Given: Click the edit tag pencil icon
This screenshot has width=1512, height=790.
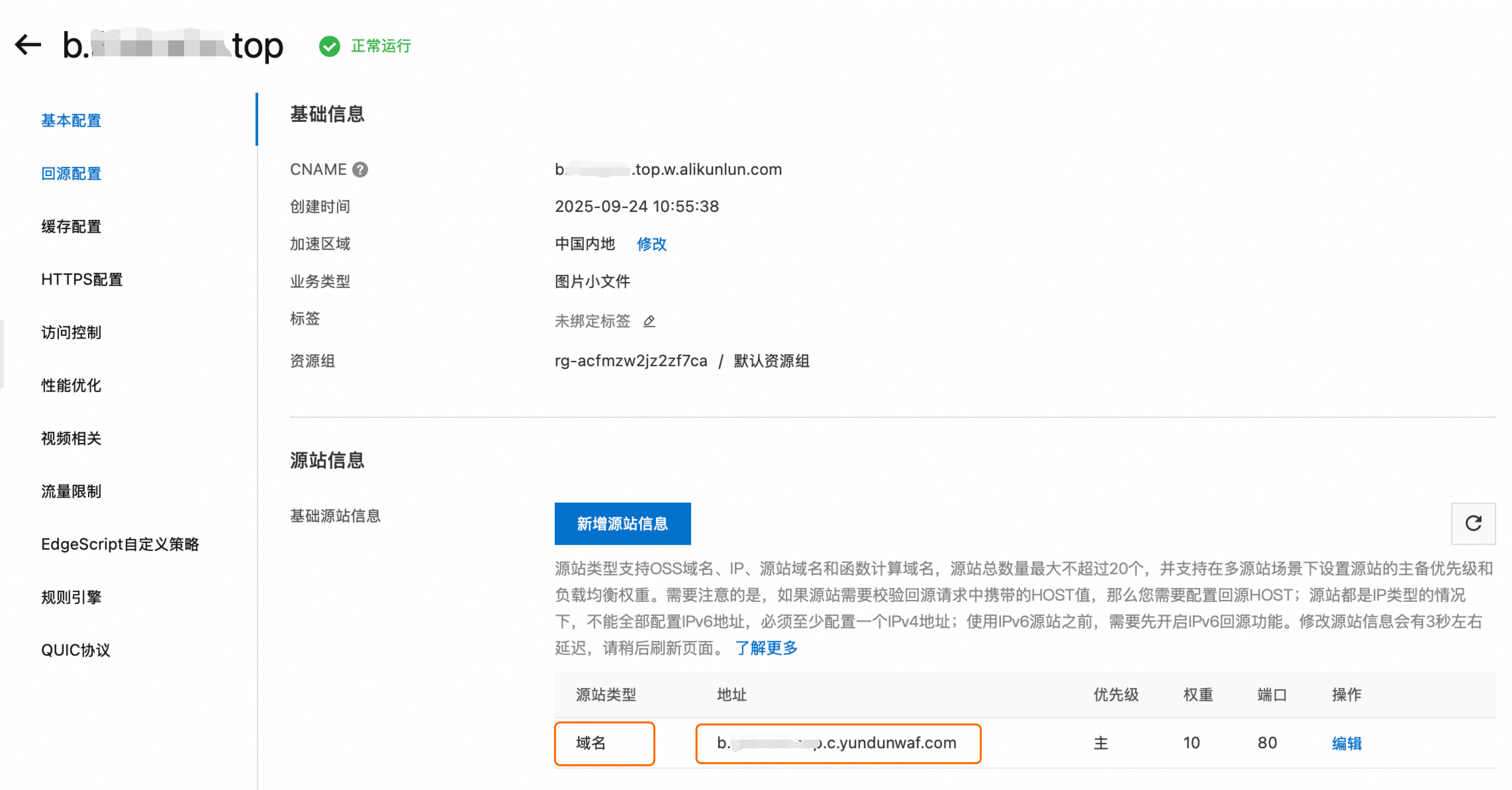Looking at the screenshot, I should [648, 321].
